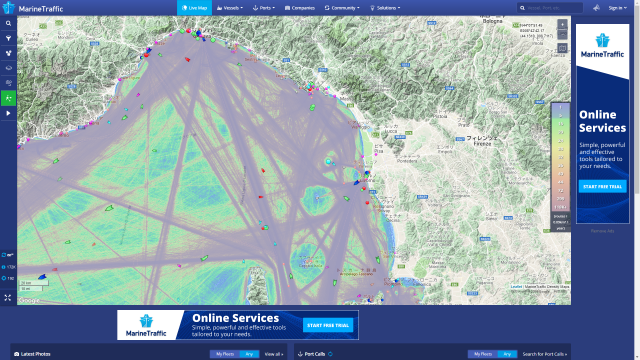Open the map layers icon in sidebar
The width and height of the screenshot is (640, 360).
pyautogui.click(x=8, y=68)
